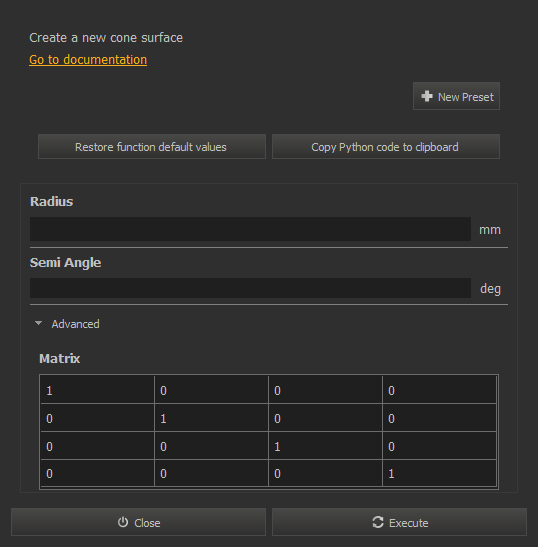The height and width of the screenshot is (547, 538).
Task: Select matrix cell row two column two
Action: pyautogui.click(x=211, y=418)
